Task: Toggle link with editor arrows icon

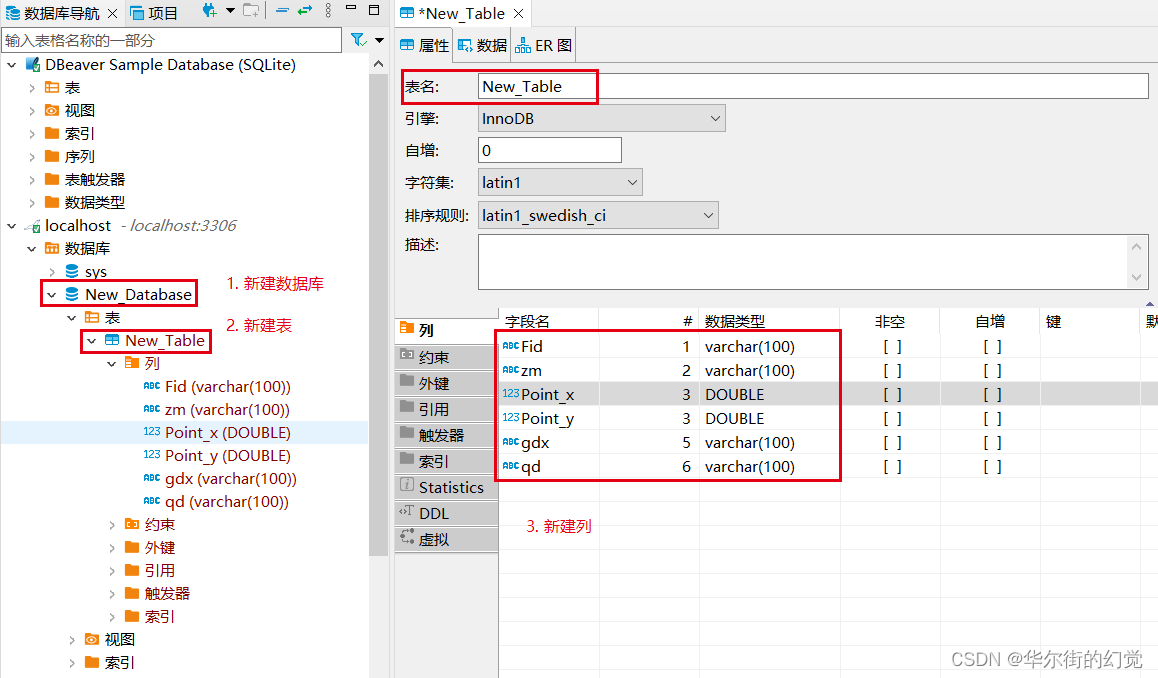Action: (x=305, y=11)
